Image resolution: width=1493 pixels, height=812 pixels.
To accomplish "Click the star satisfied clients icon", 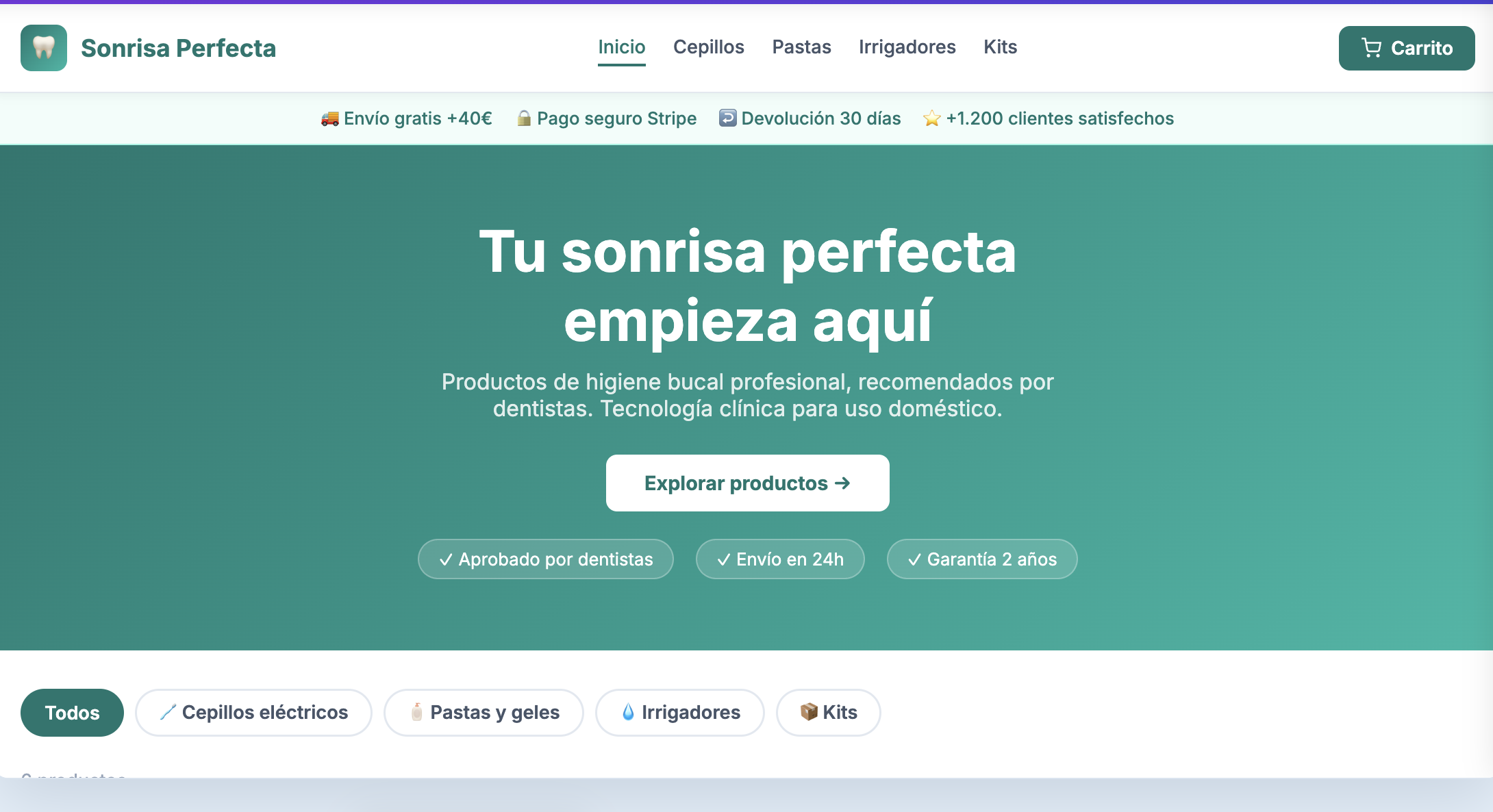I will pyautogui.click(x=932, y=118).
